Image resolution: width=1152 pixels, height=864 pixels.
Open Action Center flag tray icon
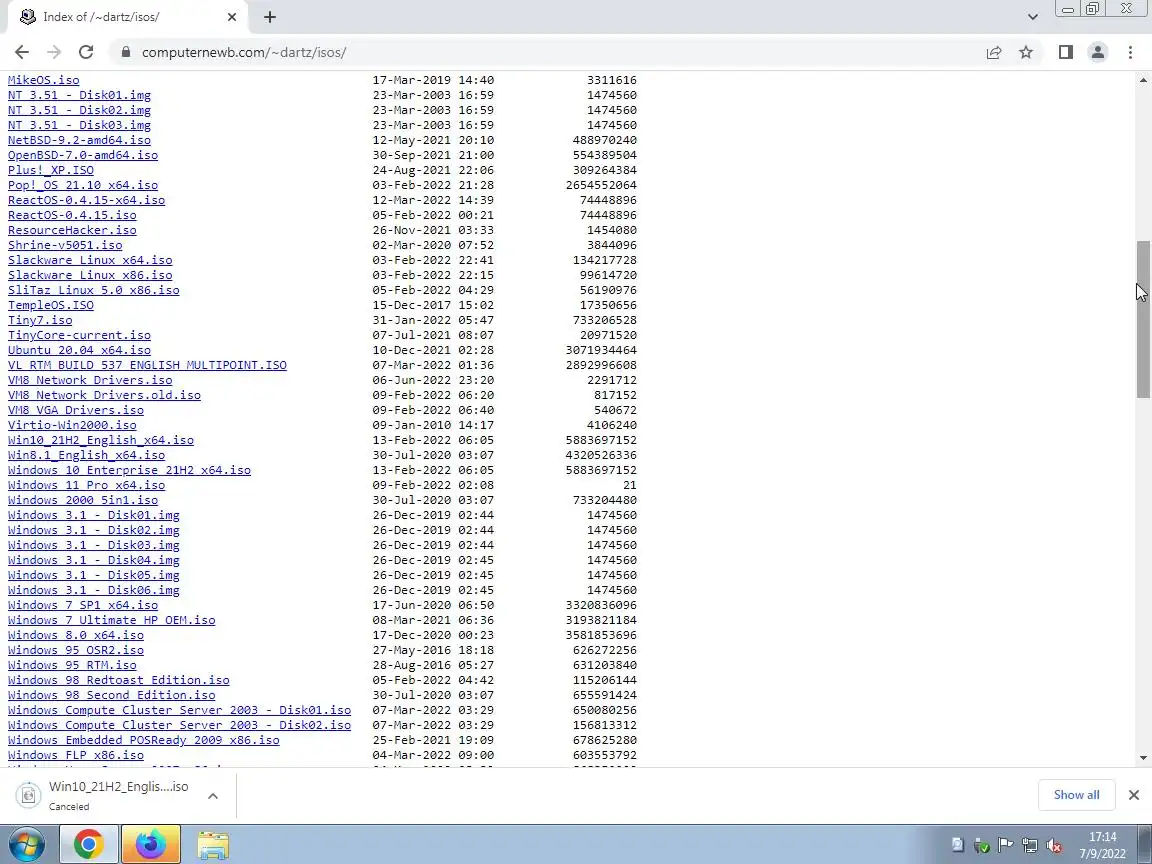pyautogui.click(x=1005, y=846)
